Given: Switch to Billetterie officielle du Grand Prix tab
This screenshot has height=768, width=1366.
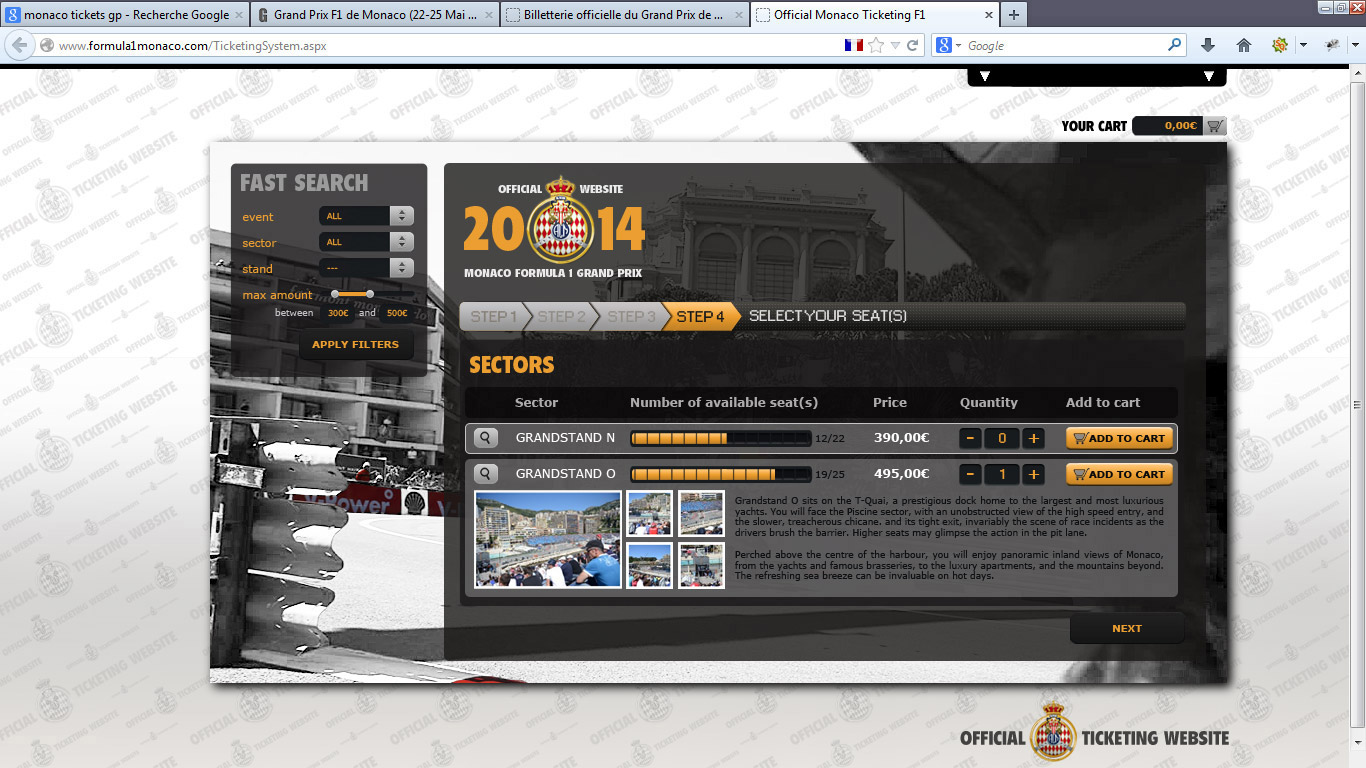Looking at the screenshot, I should tap(625, 15).
